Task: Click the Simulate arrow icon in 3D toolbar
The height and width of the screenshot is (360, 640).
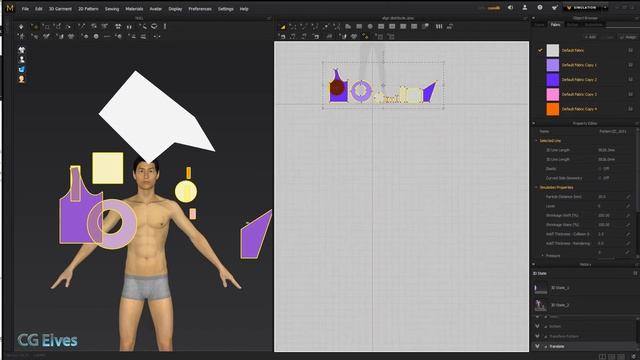Action: coord(21,27)
